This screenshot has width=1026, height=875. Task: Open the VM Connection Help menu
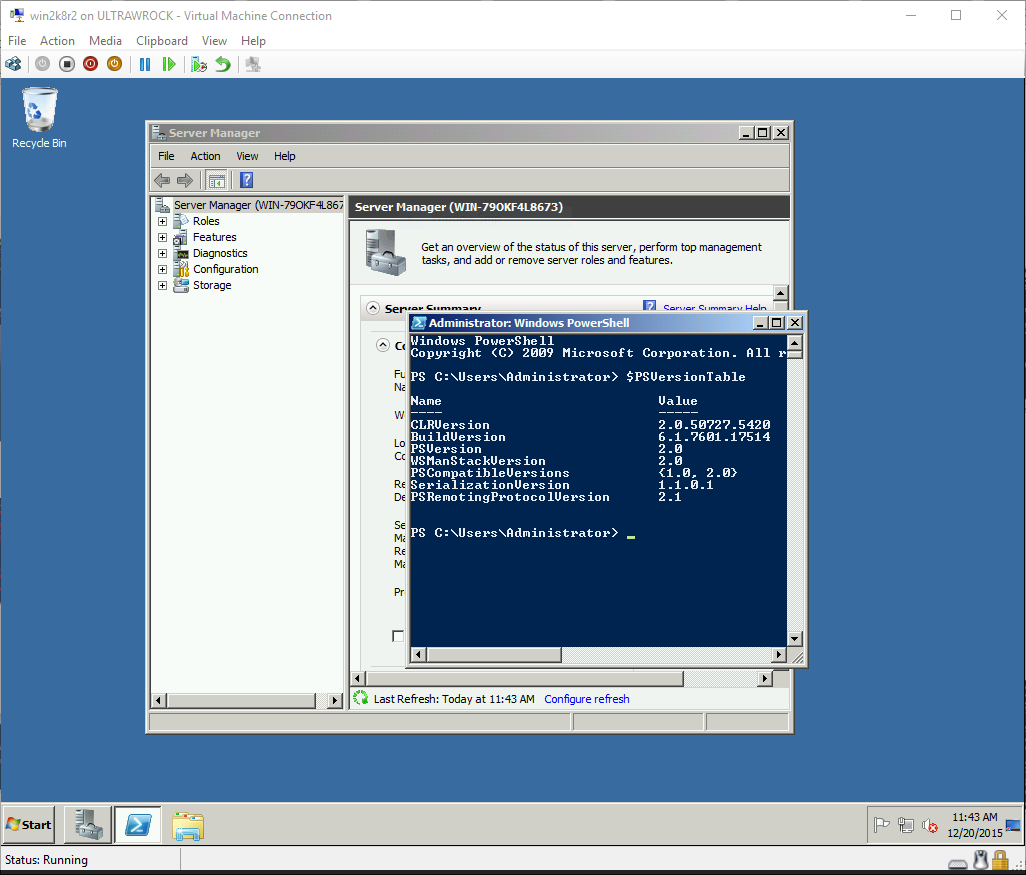(253, 41)
